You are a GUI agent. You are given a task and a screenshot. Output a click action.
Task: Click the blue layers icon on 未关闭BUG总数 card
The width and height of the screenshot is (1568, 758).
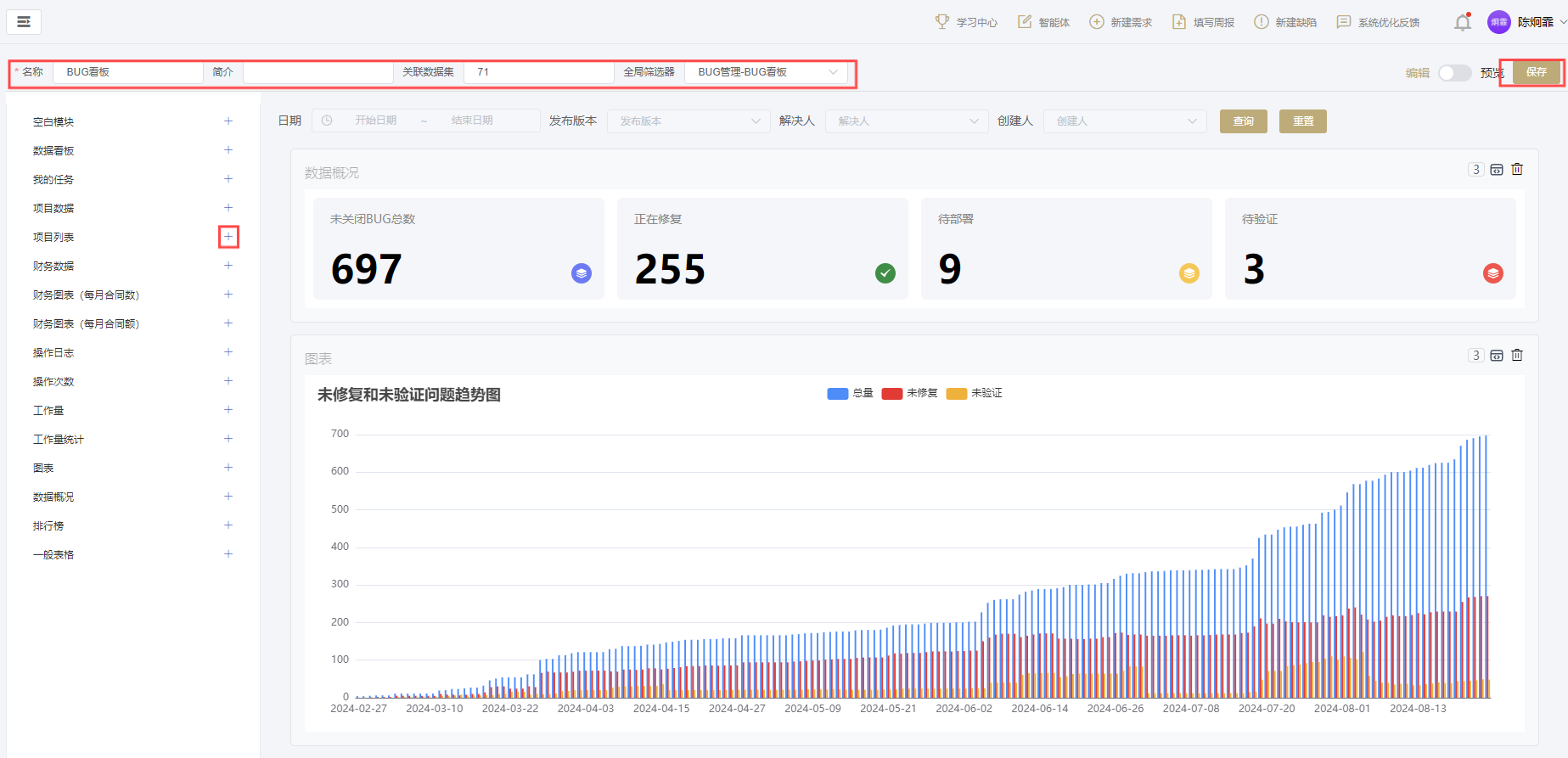point(582,273)
